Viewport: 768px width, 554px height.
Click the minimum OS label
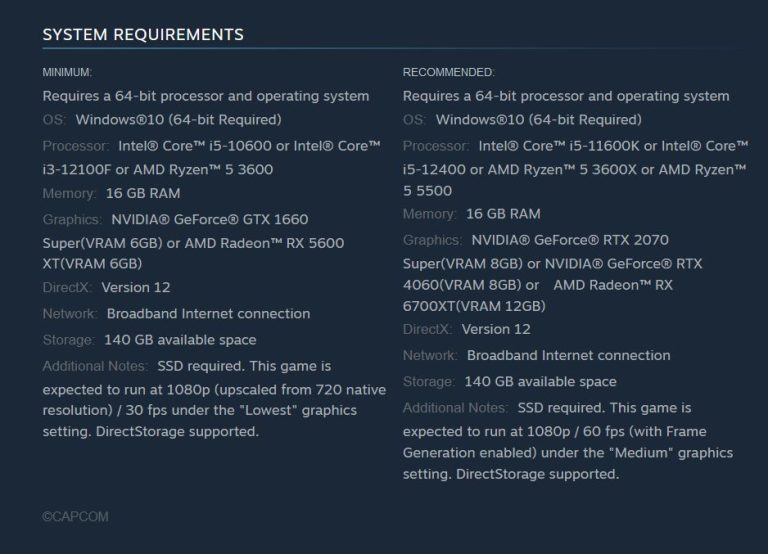(54, 120)
